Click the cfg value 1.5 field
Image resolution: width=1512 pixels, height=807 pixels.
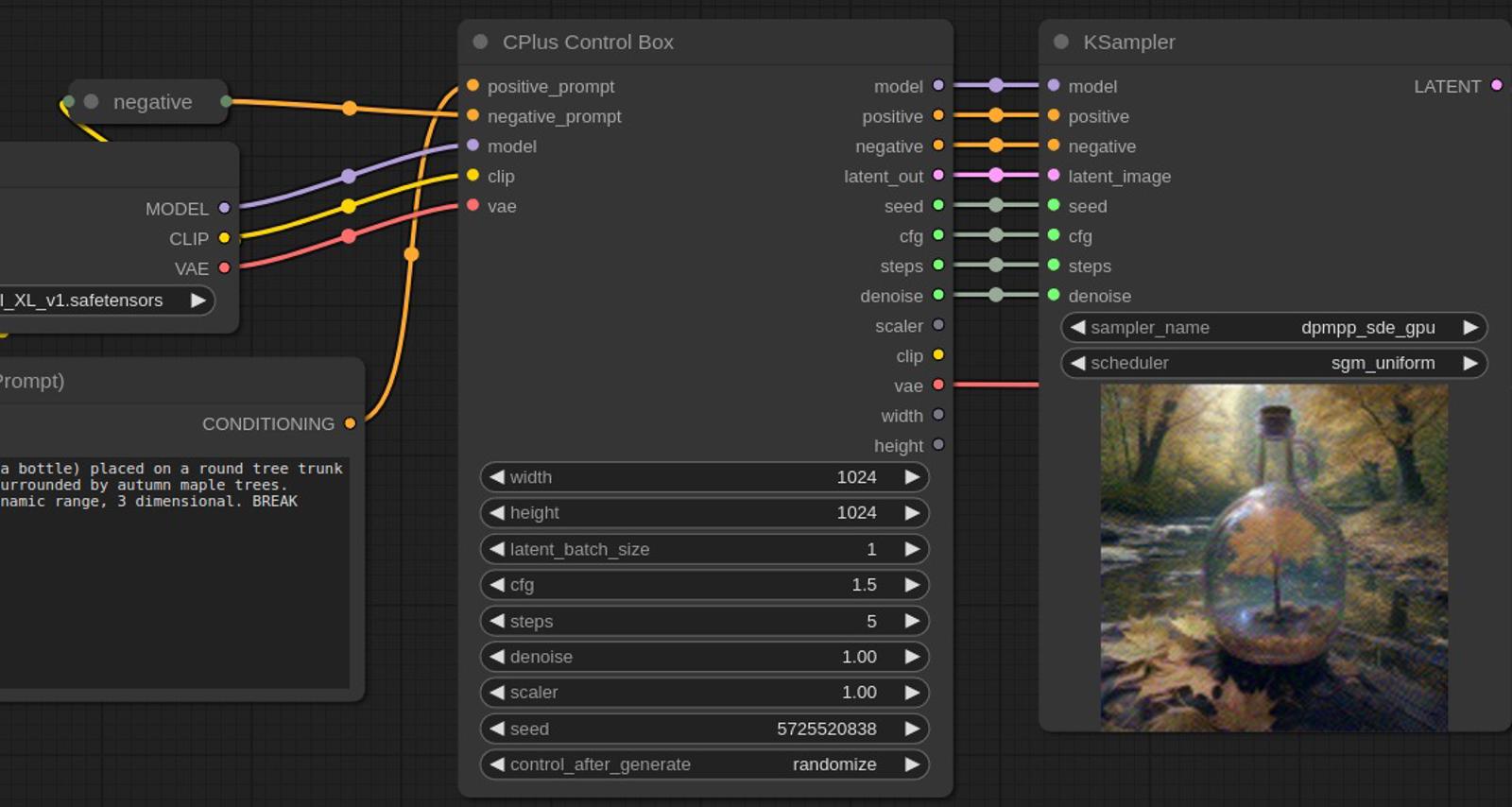point(704,585)
